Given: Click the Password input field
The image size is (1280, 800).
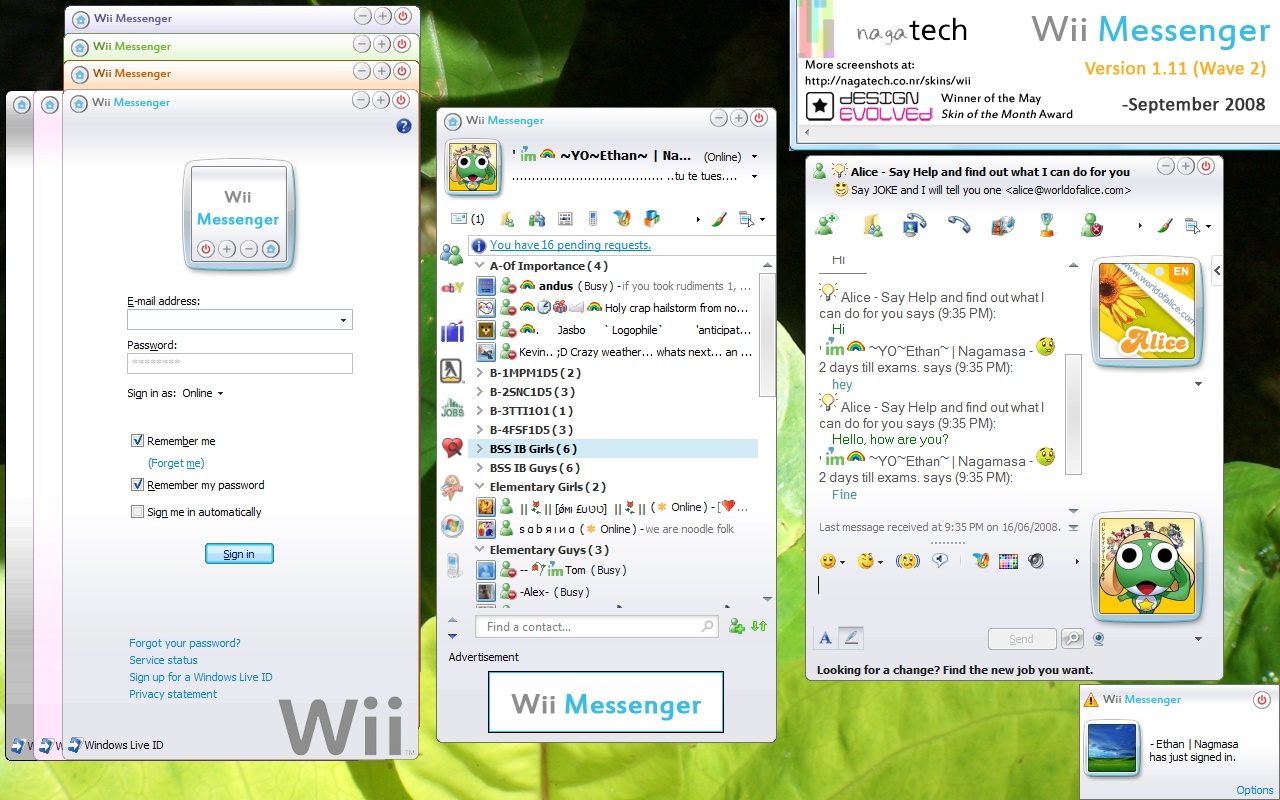Looking at the screenshot, I should click(x=239, y=363).
